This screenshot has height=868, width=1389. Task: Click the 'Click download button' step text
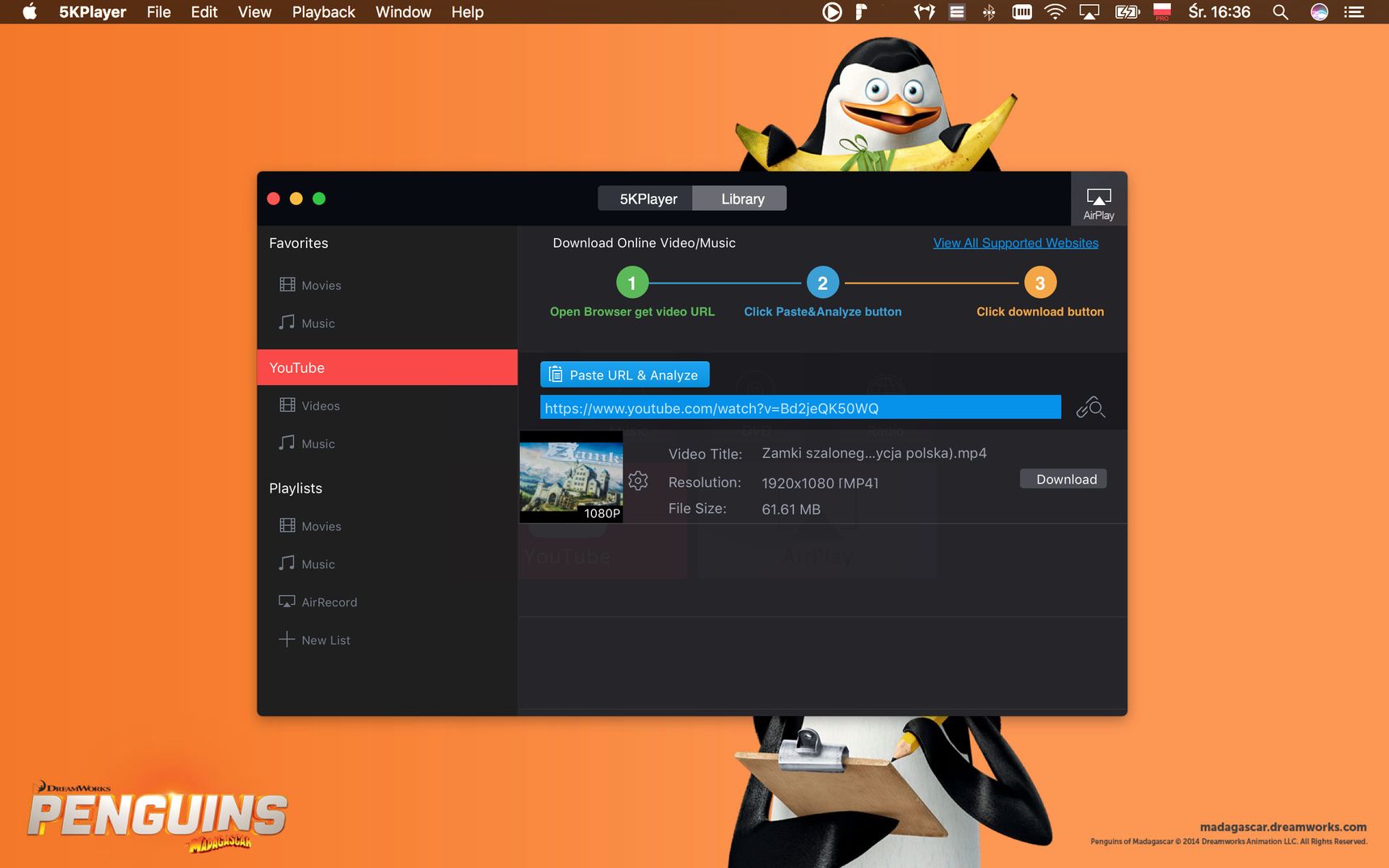click(x=1040, y=312)
